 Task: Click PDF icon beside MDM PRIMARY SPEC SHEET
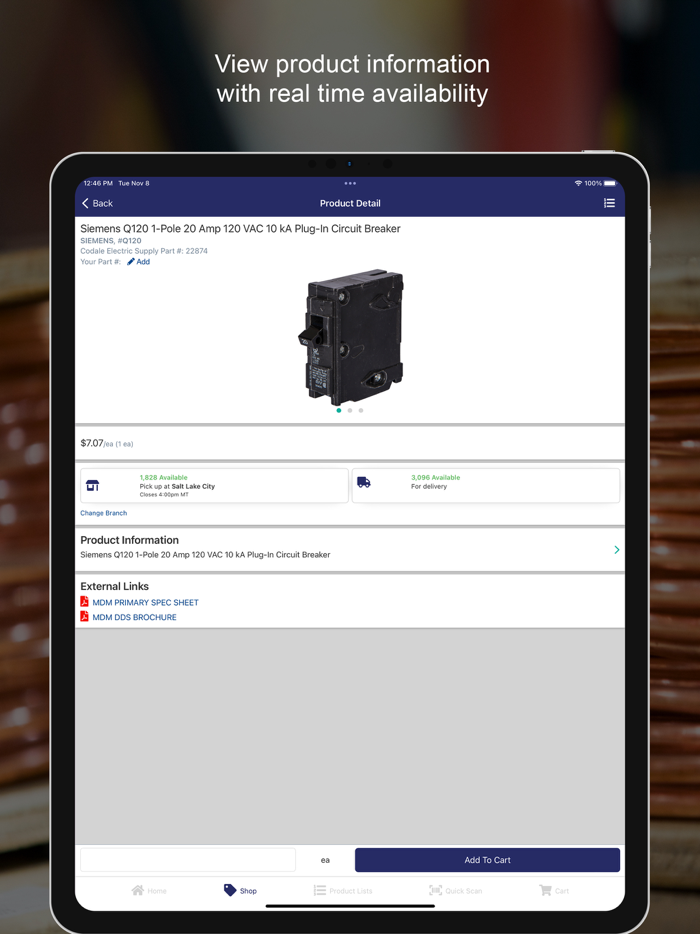[x=85, y=602]
